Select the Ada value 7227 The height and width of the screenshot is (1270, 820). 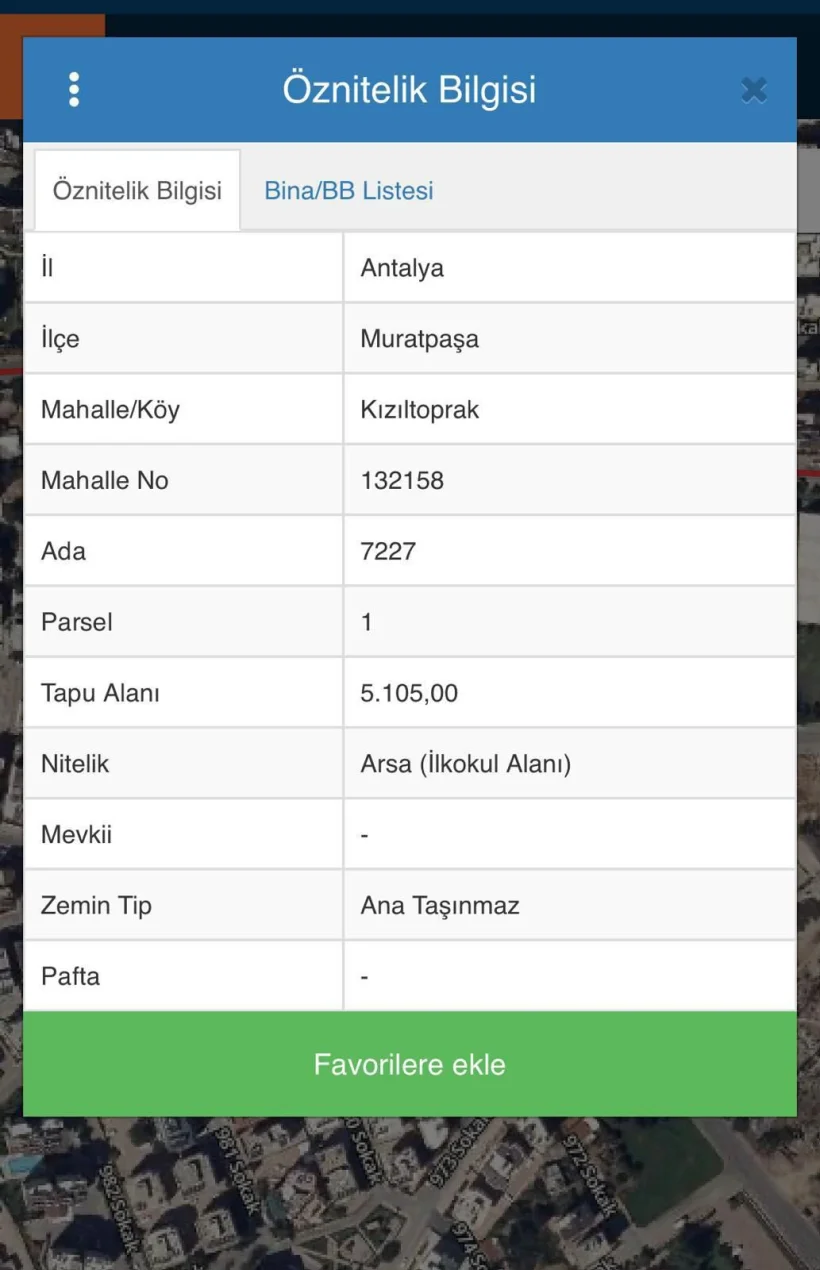(384, 550)
